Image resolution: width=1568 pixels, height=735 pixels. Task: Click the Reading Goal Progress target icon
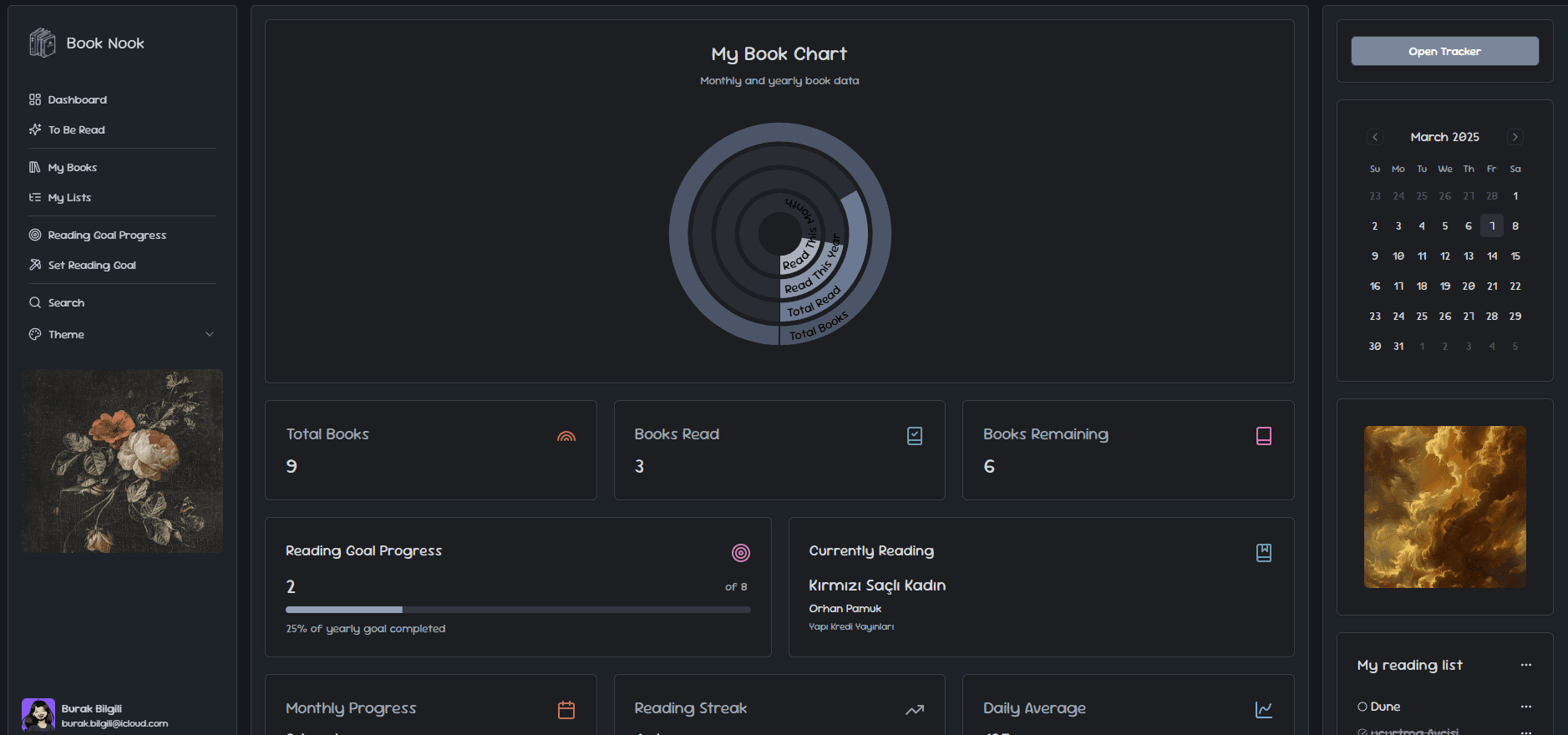click(x=740, y=552)
